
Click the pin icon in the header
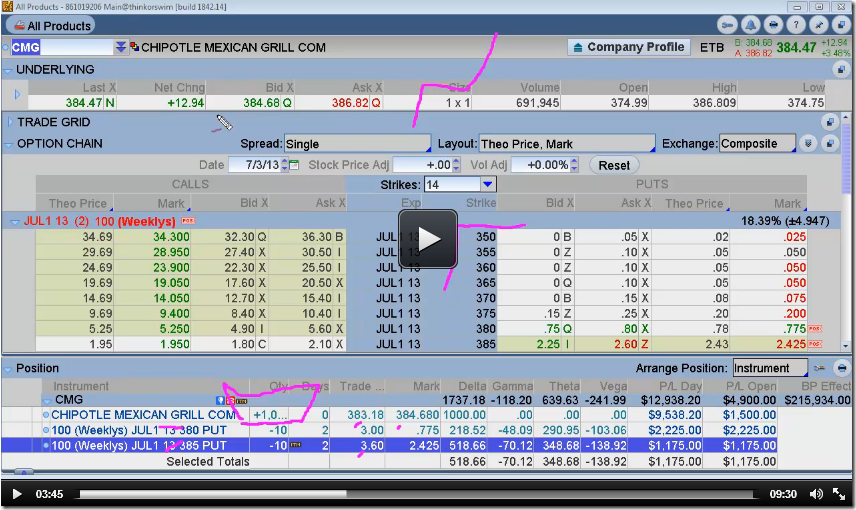(x=818, y=25)
